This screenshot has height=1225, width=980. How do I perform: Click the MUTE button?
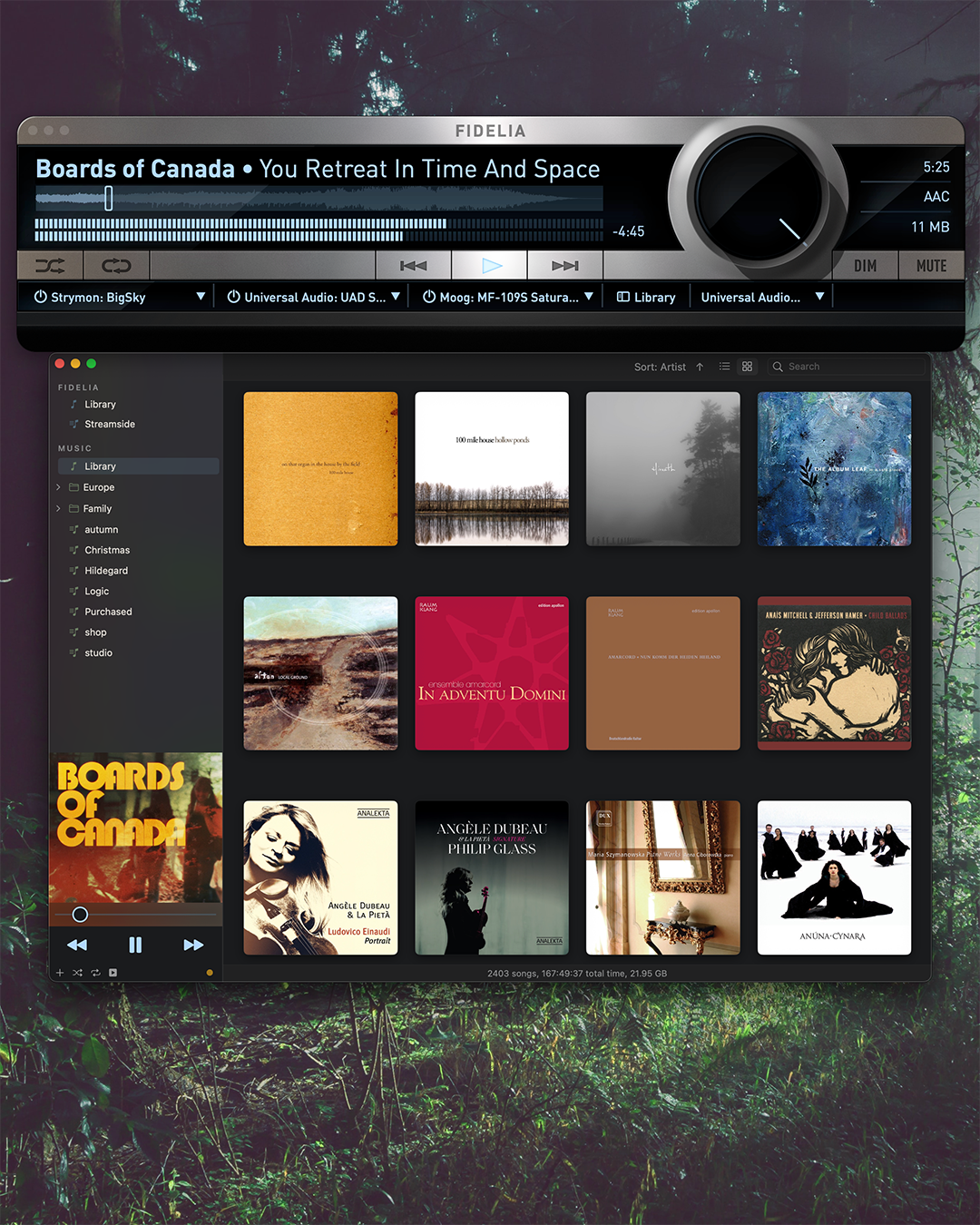click(x=932, y=266)
